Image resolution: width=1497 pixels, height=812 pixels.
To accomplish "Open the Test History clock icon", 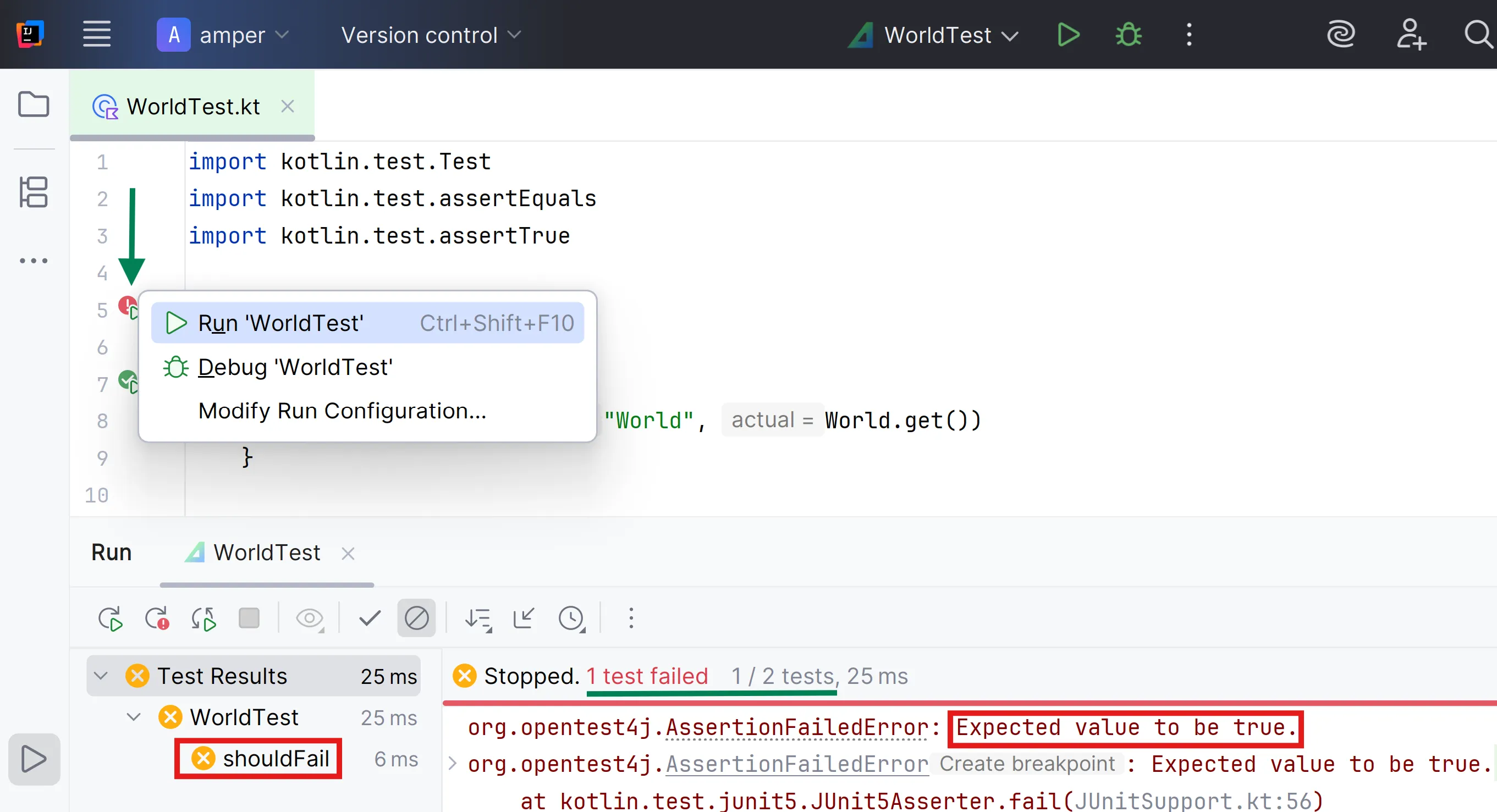I will pyautogui.click(x=571, y=618).
